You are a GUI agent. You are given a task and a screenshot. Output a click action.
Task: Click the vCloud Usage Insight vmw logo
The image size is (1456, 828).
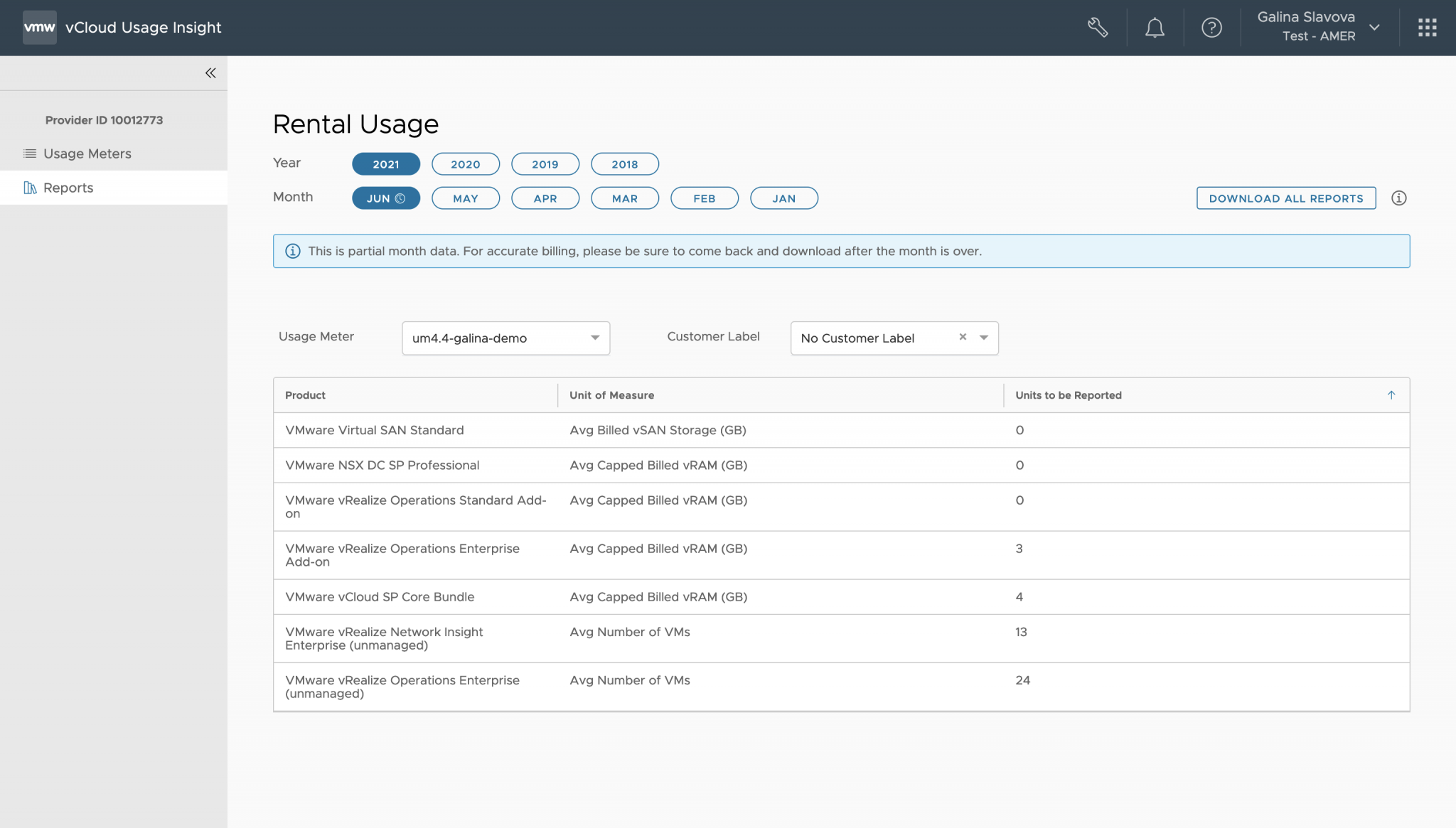coord(40,27)
